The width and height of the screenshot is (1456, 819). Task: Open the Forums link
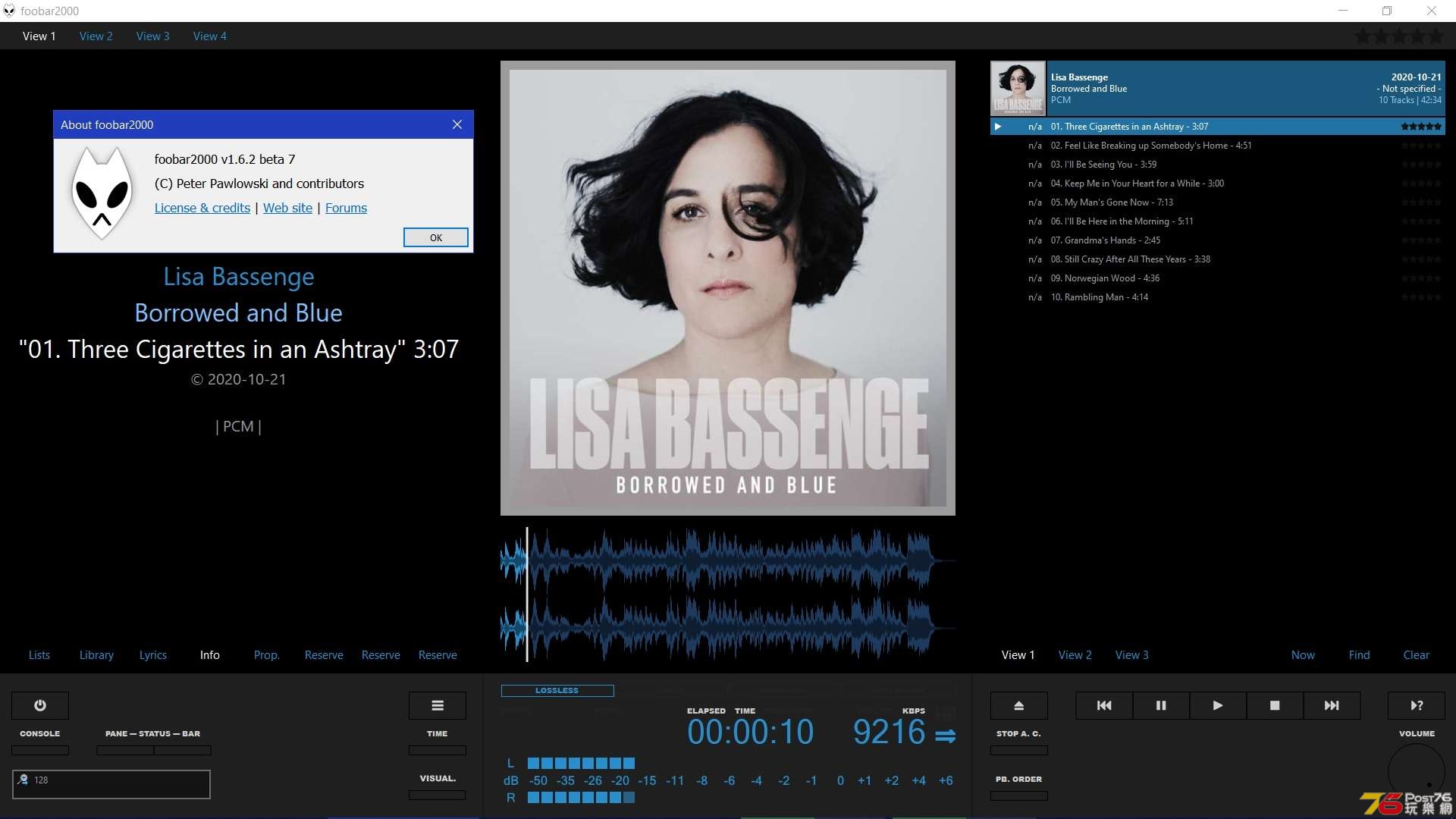346,208
